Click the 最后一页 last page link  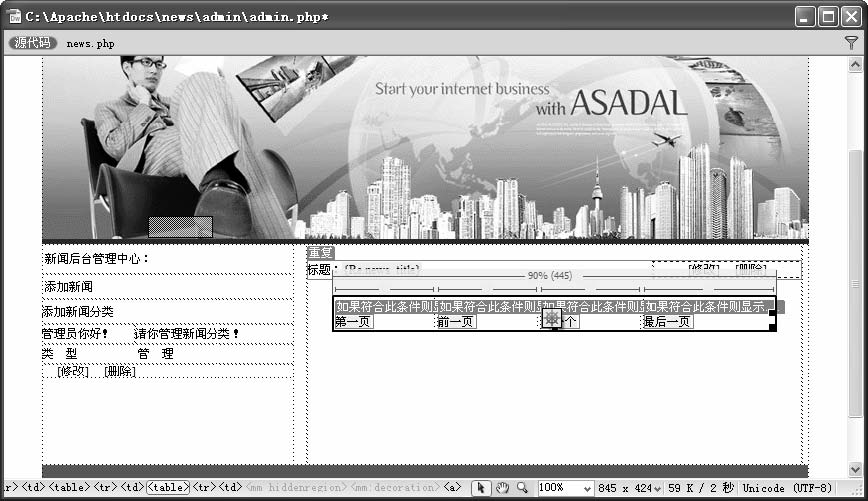(x=667, y=322)
